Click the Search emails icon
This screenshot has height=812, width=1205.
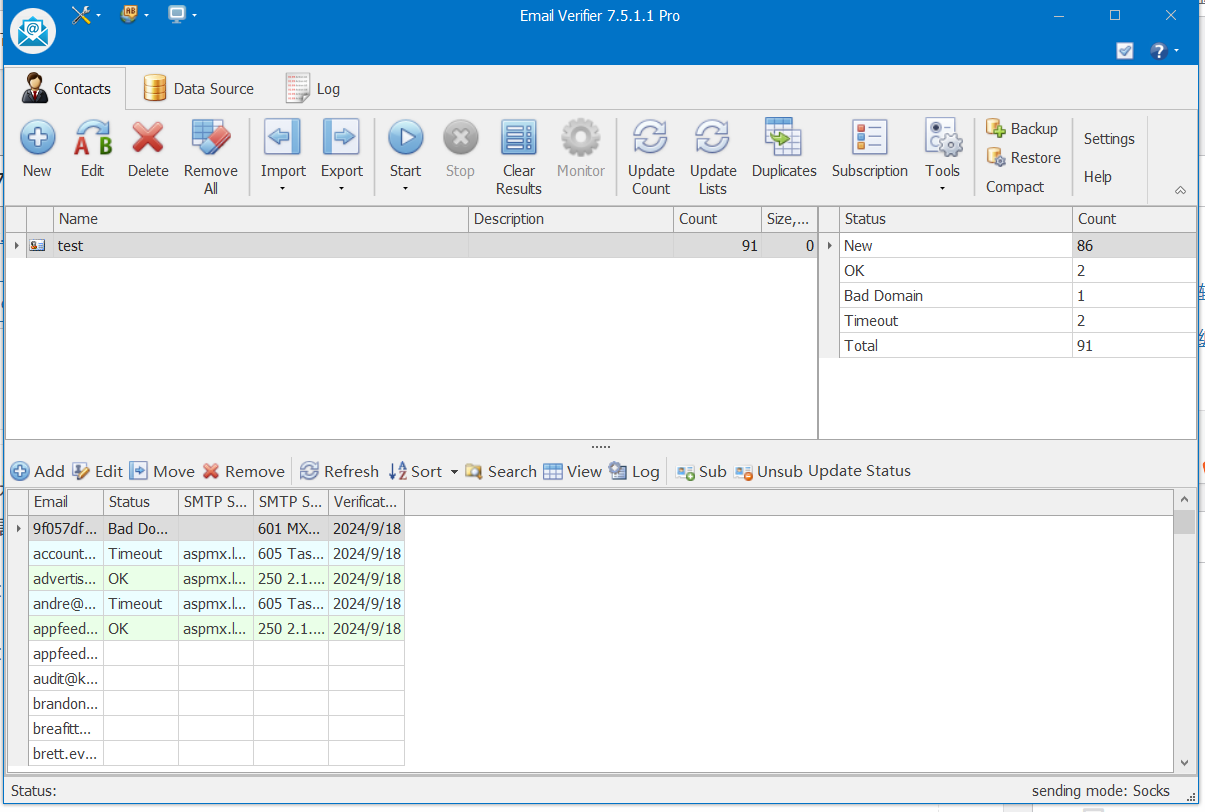[474, 471]
